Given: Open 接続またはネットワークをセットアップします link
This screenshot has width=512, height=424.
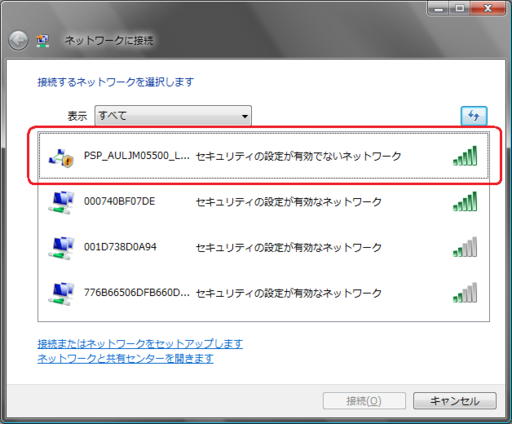Looking at the screenshot, I should [x=140, y=343].
